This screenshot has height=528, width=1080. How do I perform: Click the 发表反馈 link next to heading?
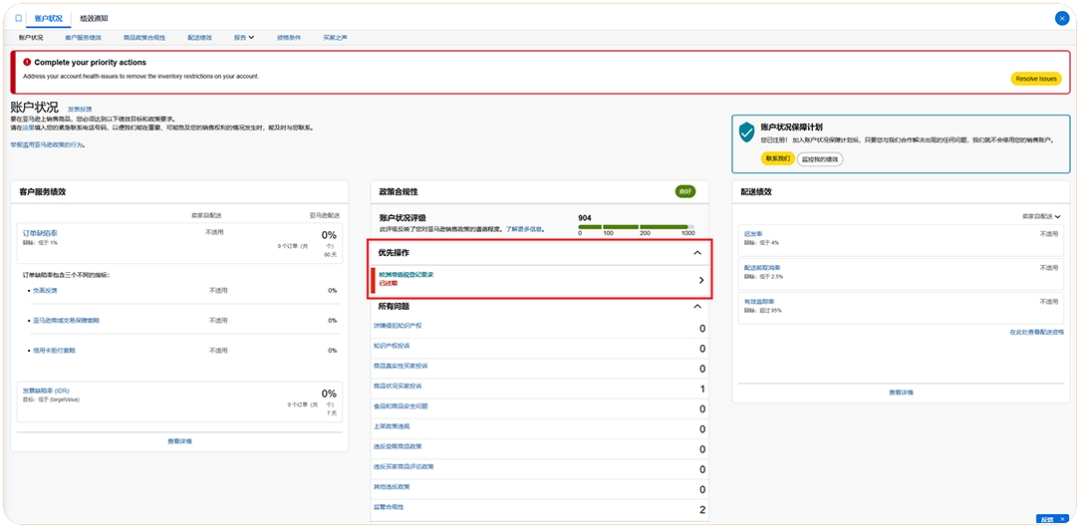pyautogui.click(x=79, y=109)
